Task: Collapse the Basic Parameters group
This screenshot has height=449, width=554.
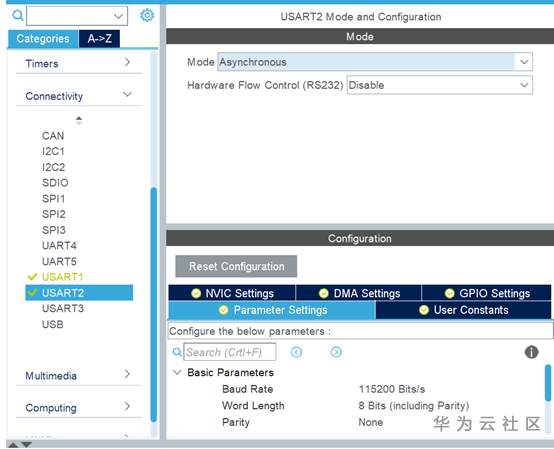Action: click(x=177, y=372)
